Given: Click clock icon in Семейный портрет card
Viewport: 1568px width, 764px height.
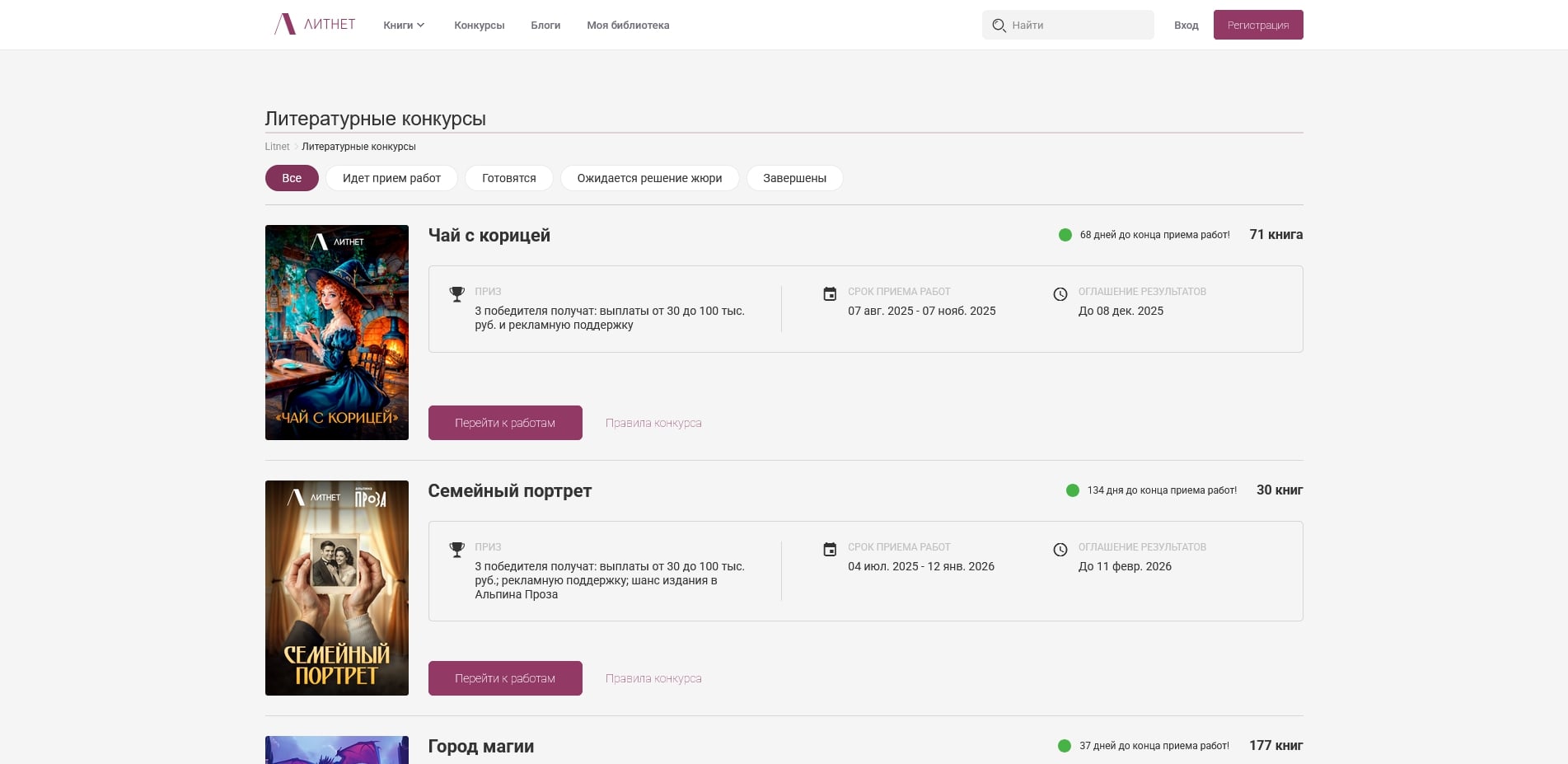Looking at the screenshot, I should tap(1060, 550).
